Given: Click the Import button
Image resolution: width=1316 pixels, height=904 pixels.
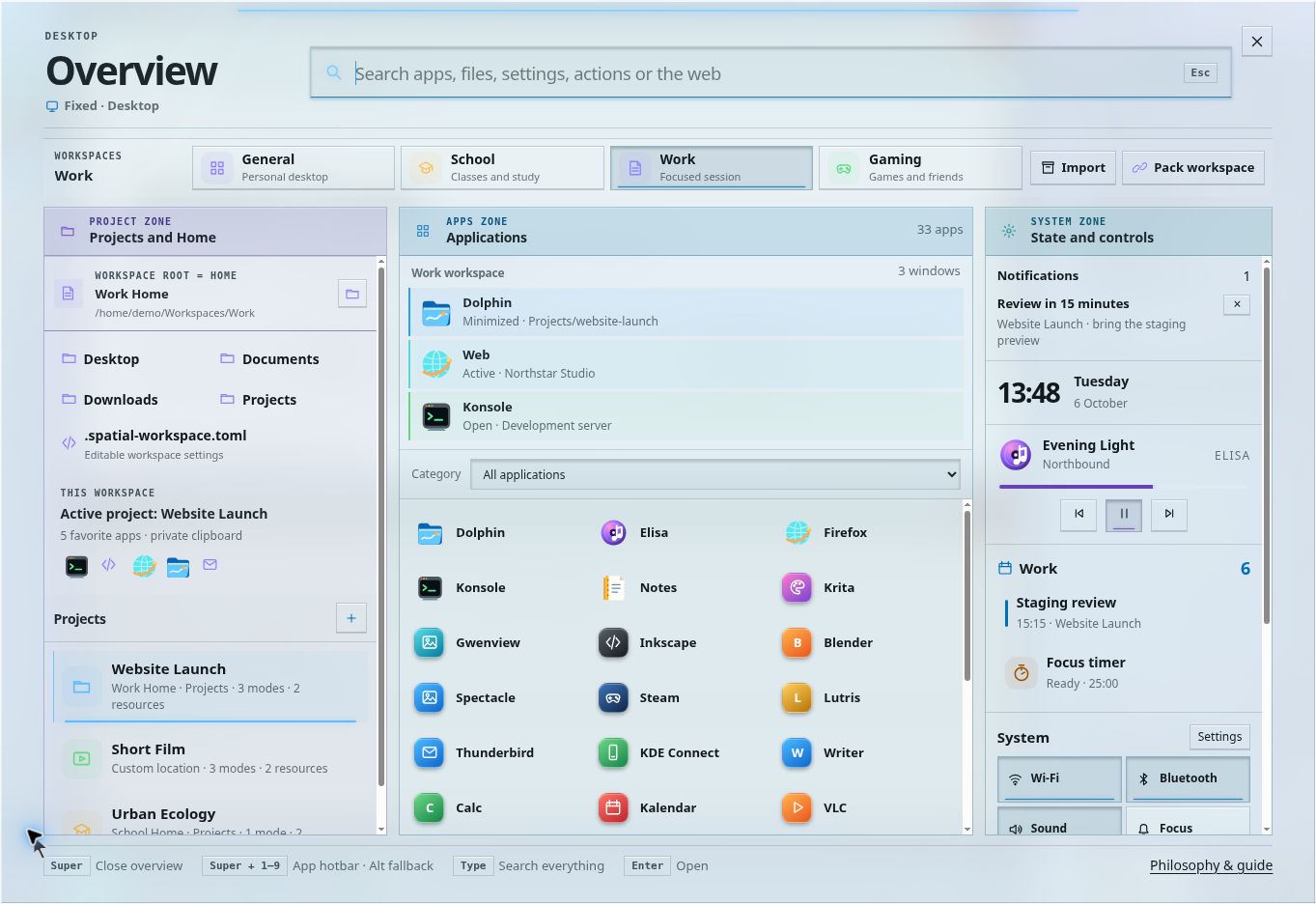Looking at the screenshot, I should (x=1073, y=167).
